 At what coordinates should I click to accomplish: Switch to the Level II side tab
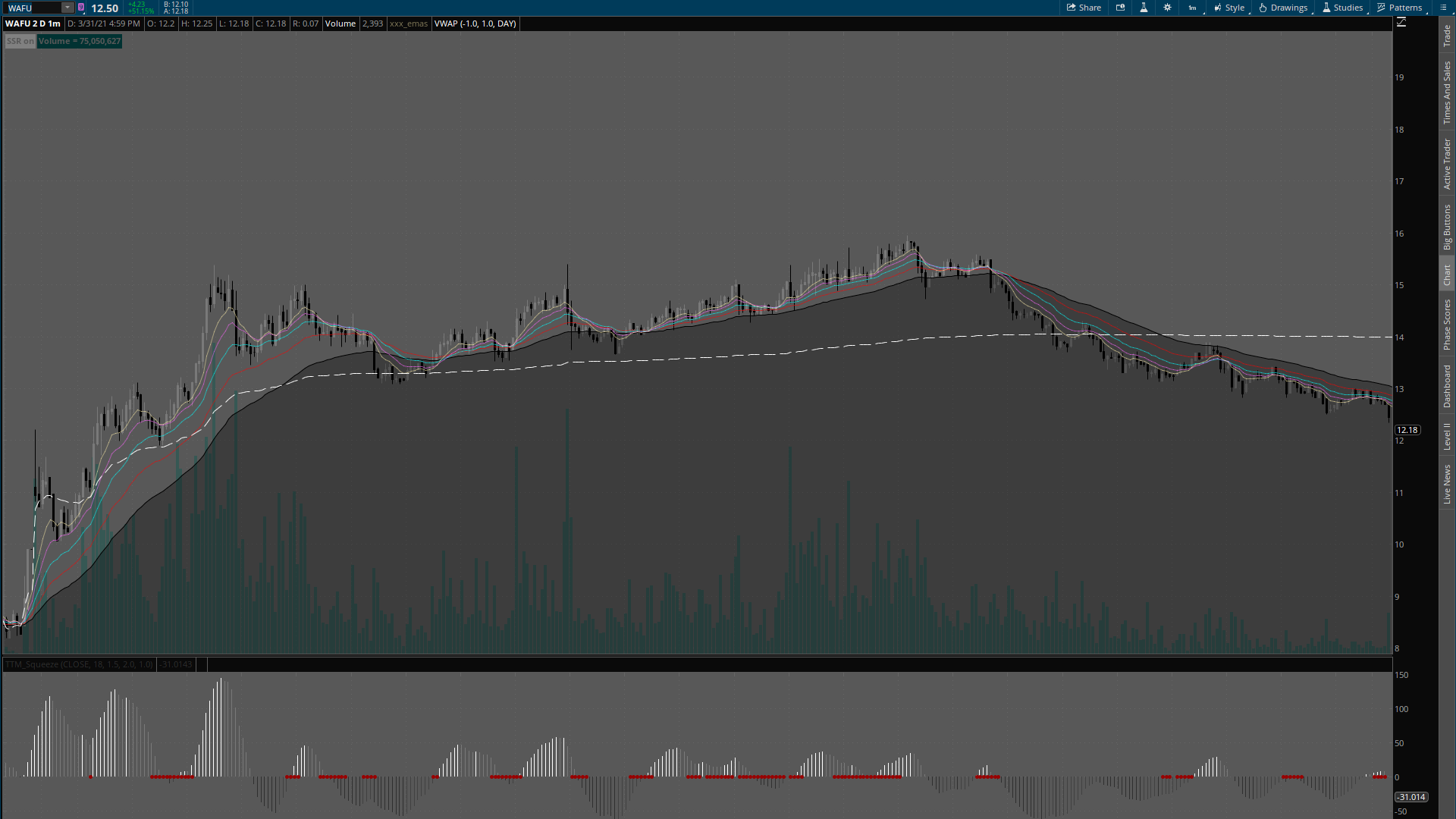point(1447,436)
